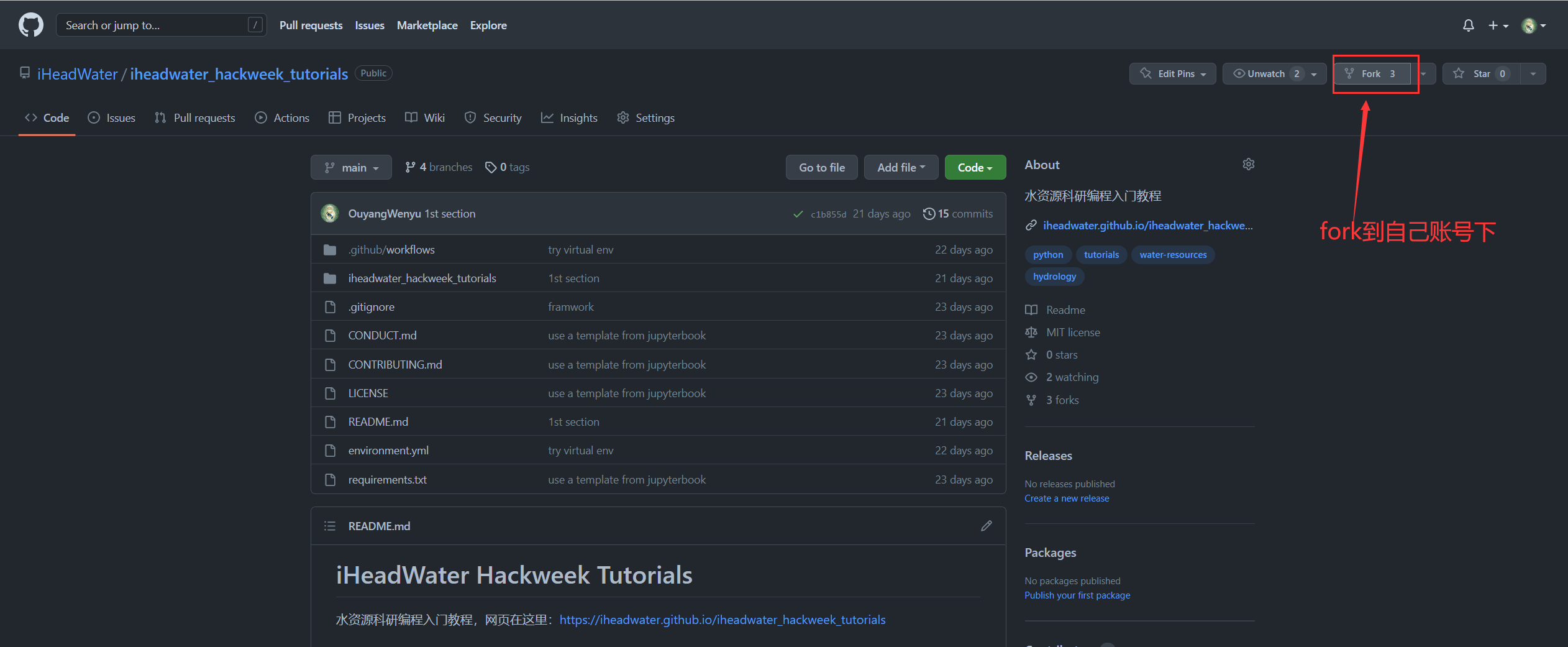
Task: Click the GitHub logo in the header
Action: coord(30,24)
